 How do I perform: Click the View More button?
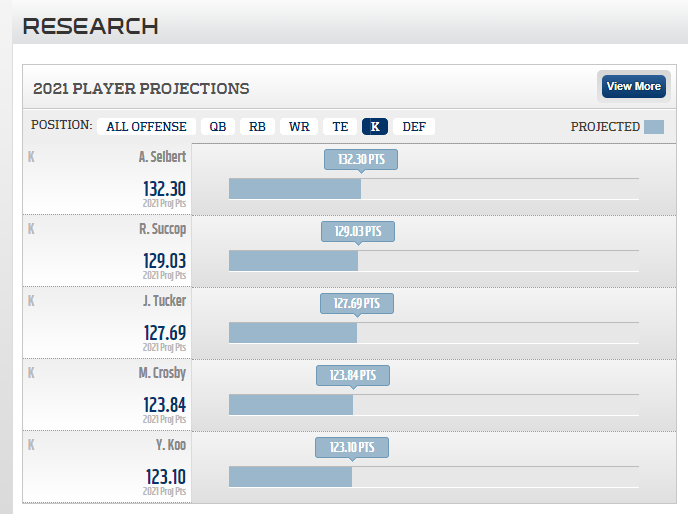[634, 86]
